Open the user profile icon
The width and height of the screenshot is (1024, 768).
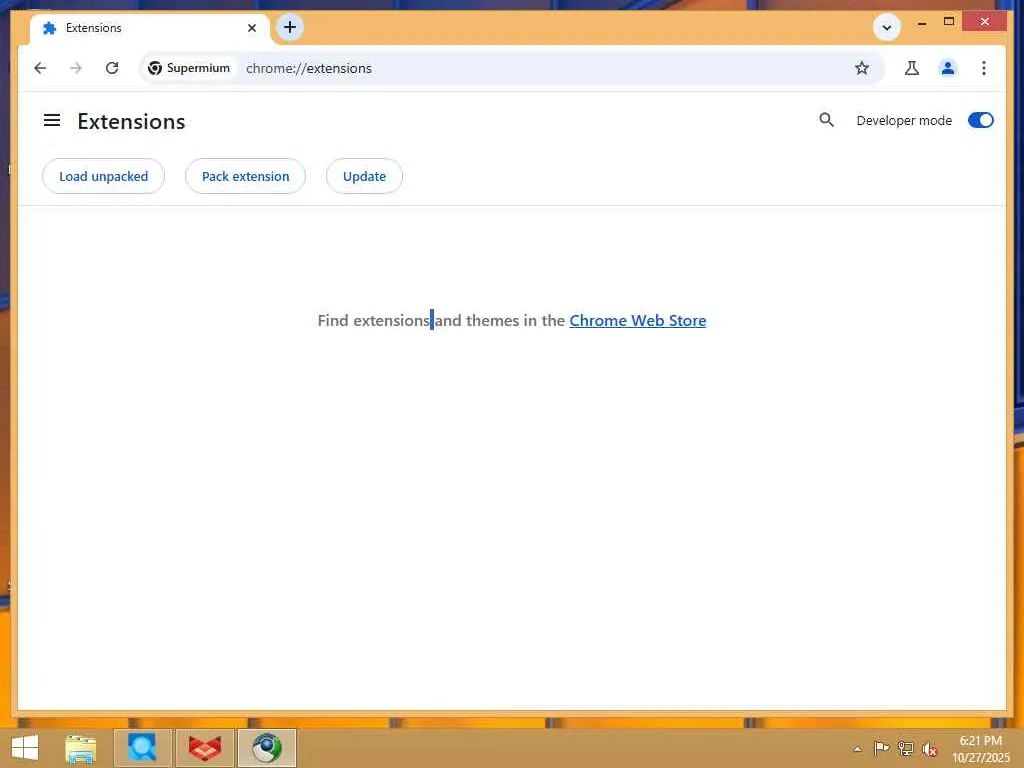click(948, 68)
